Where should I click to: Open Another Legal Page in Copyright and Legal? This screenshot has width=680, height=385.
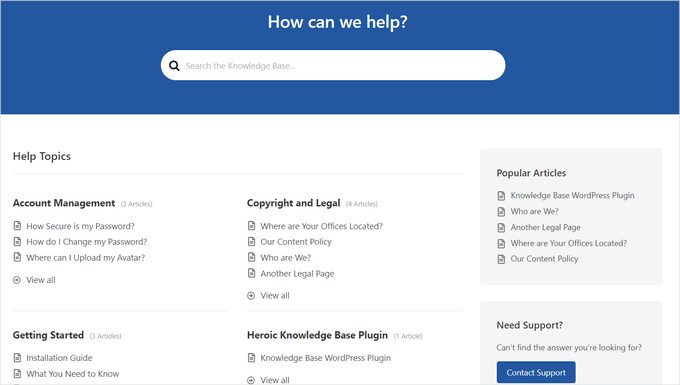coord(297,274)
